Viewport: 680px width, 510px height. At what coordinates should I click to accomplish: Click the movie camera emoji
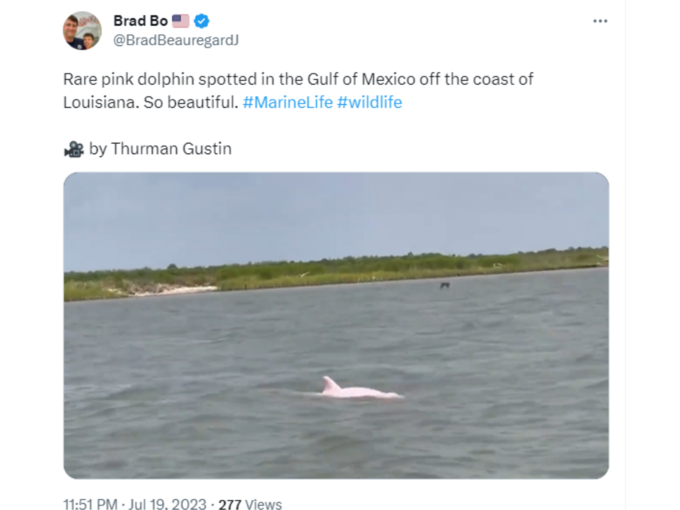click(x=74, y=149)
